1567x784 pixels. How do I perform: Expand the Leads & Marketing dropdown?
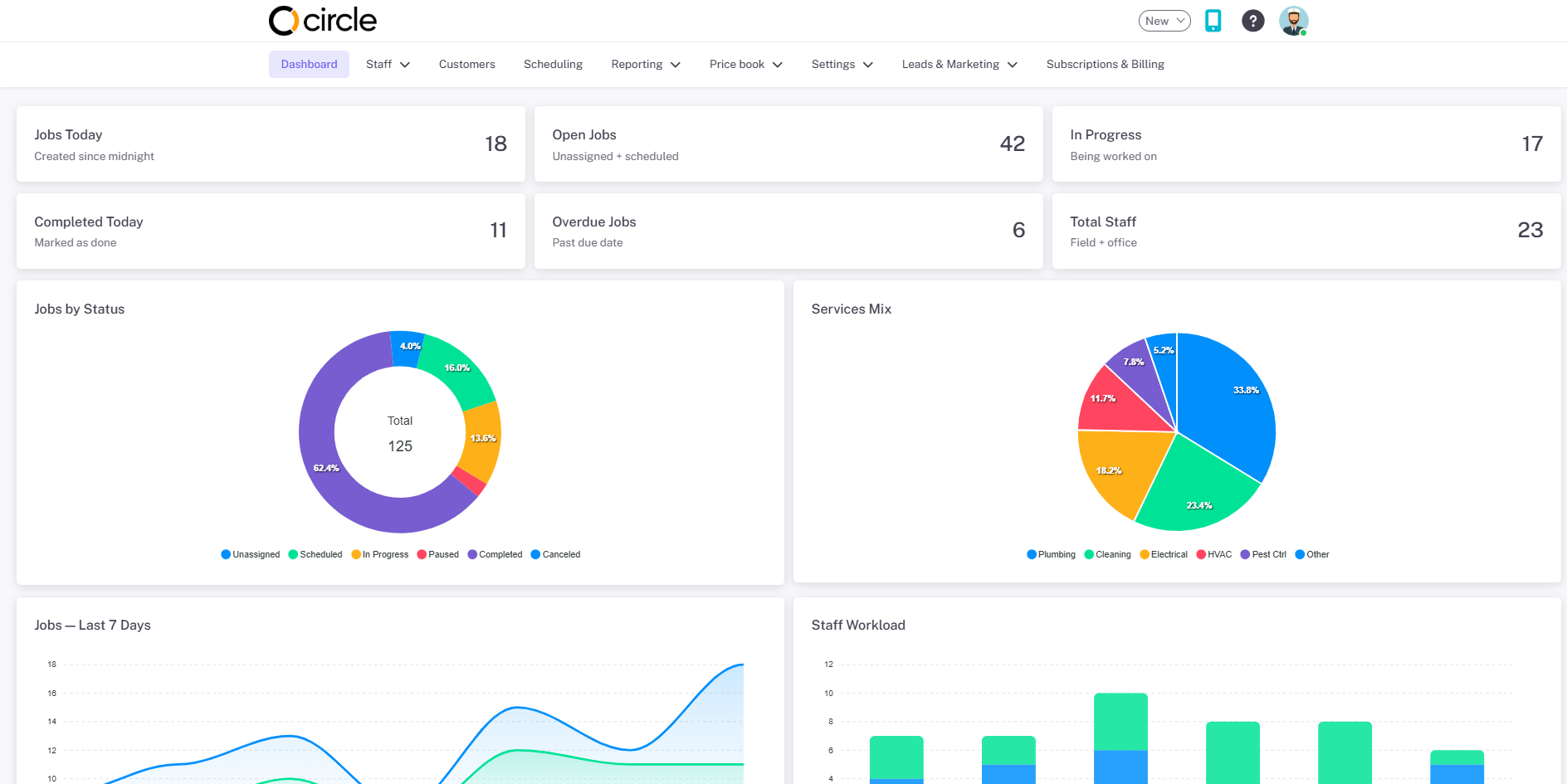pos(959,64)
